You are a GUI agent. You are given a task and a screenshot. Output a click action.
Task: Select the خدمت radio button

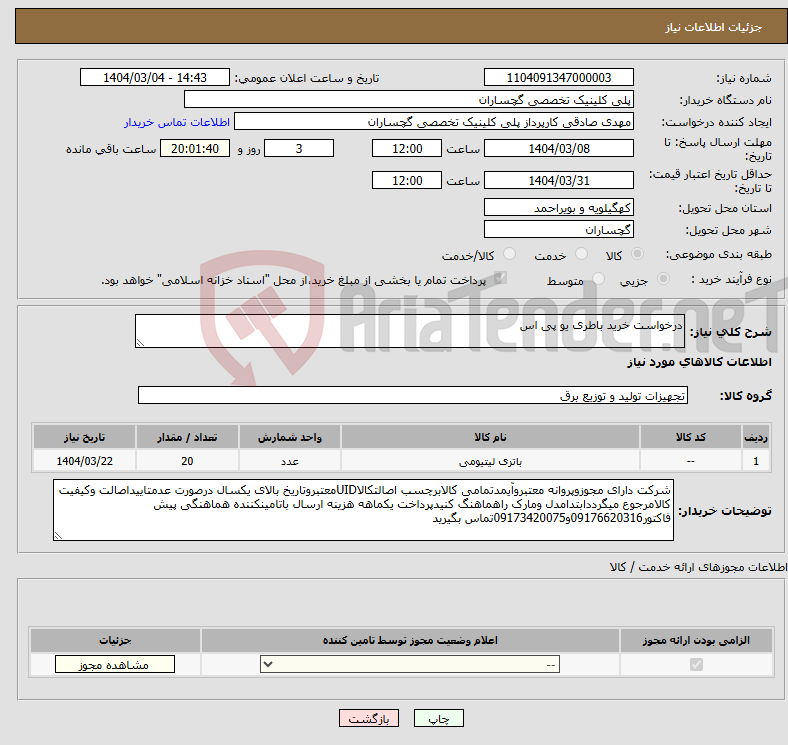point(581,254)
